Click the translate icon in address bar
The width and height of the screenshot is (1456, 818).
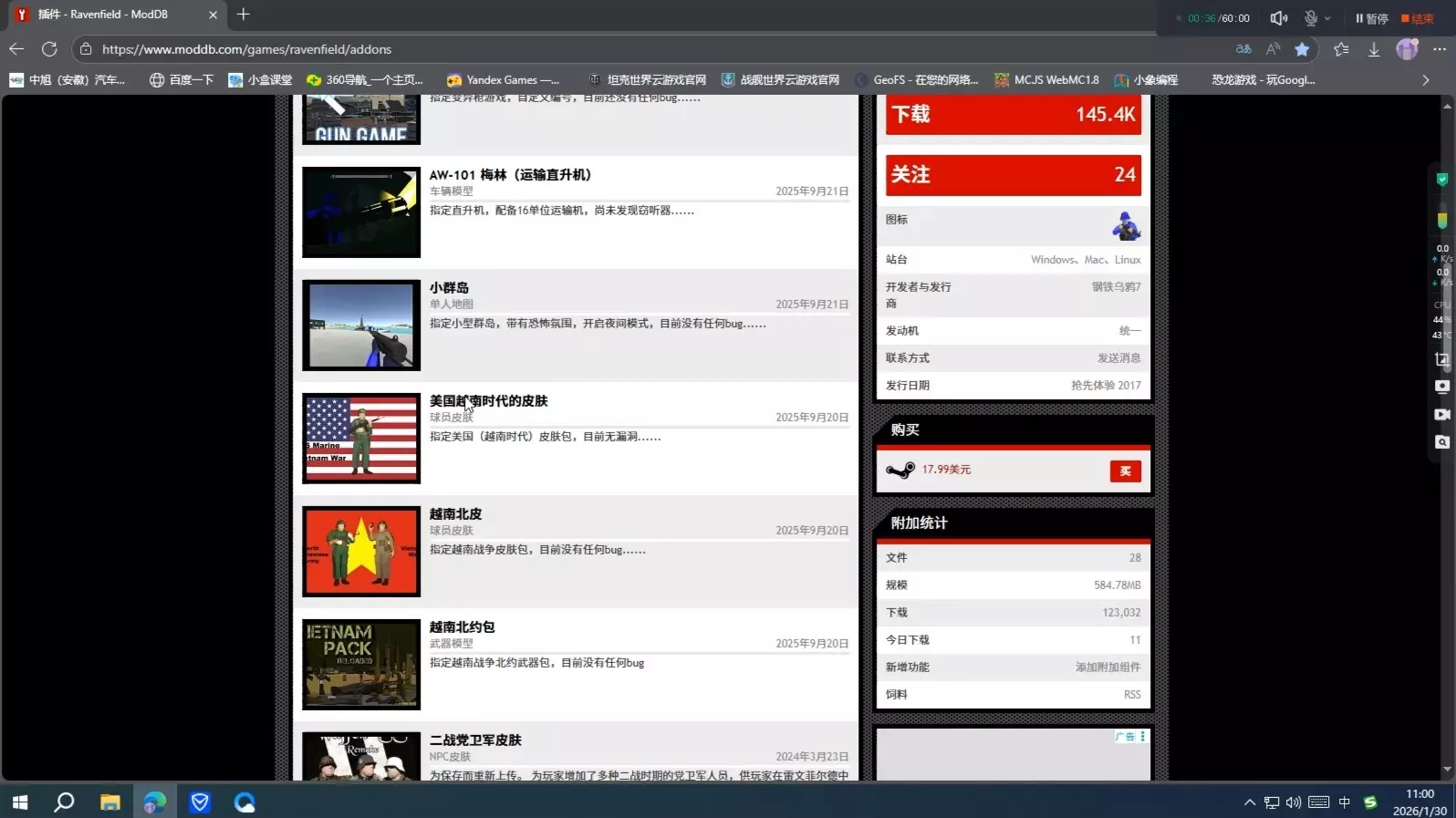[1243, 49]
